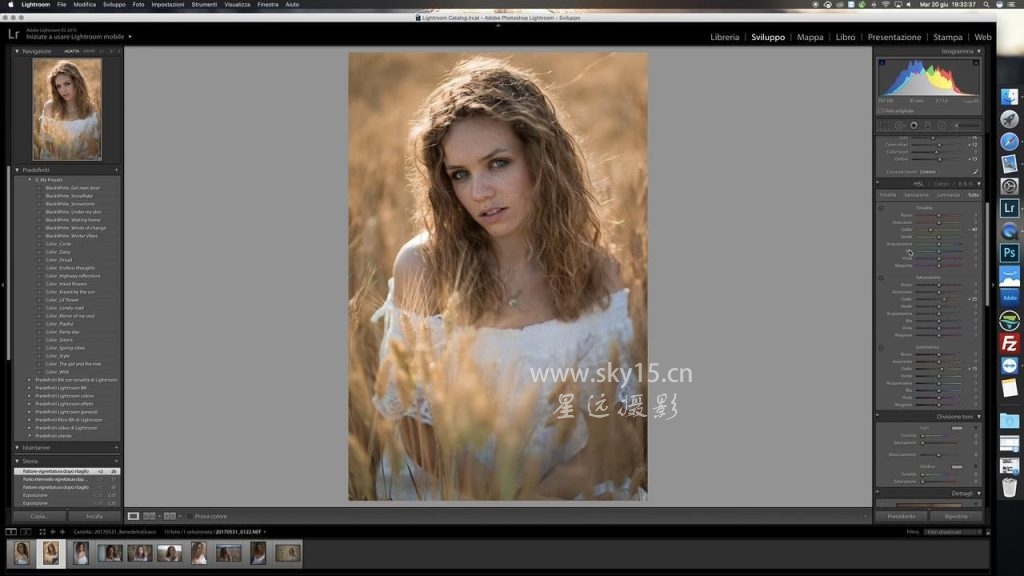Image resolution: width=1024 pixels, height=576 pixels.
Task: Open the Curva per punti dropdown
Action: click(x=928, y=172)
